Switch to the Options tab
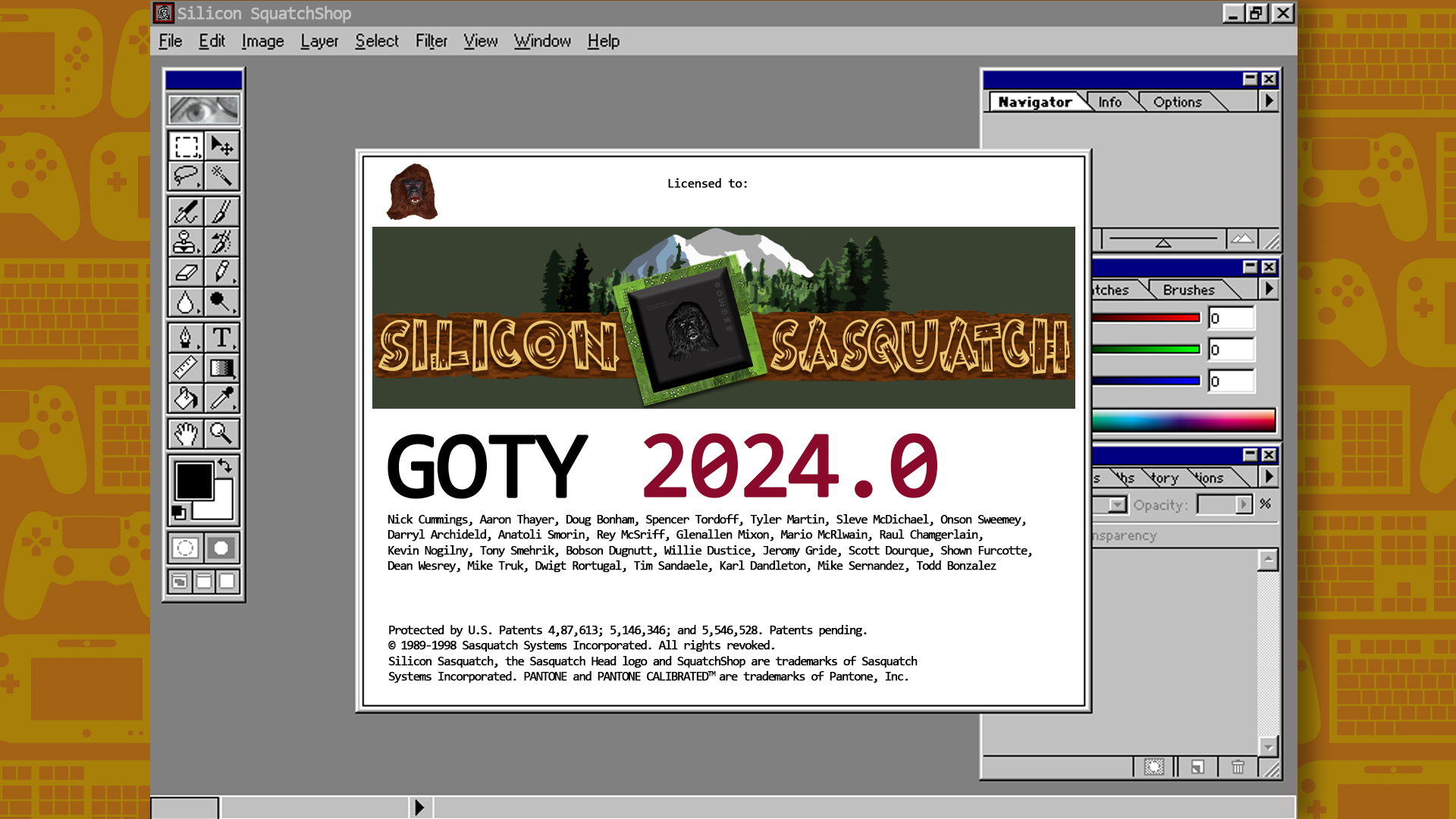The image size is (1456, 819). [x=1177, y=102]
